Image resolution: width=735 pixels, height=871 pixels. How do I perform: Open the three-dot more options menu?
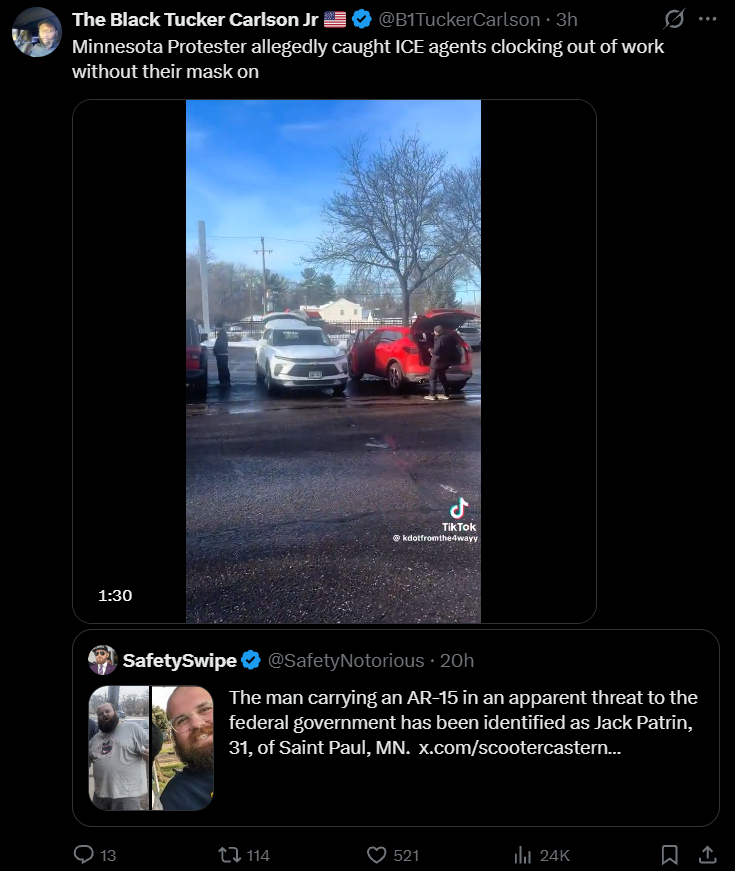tap(707, 19)
